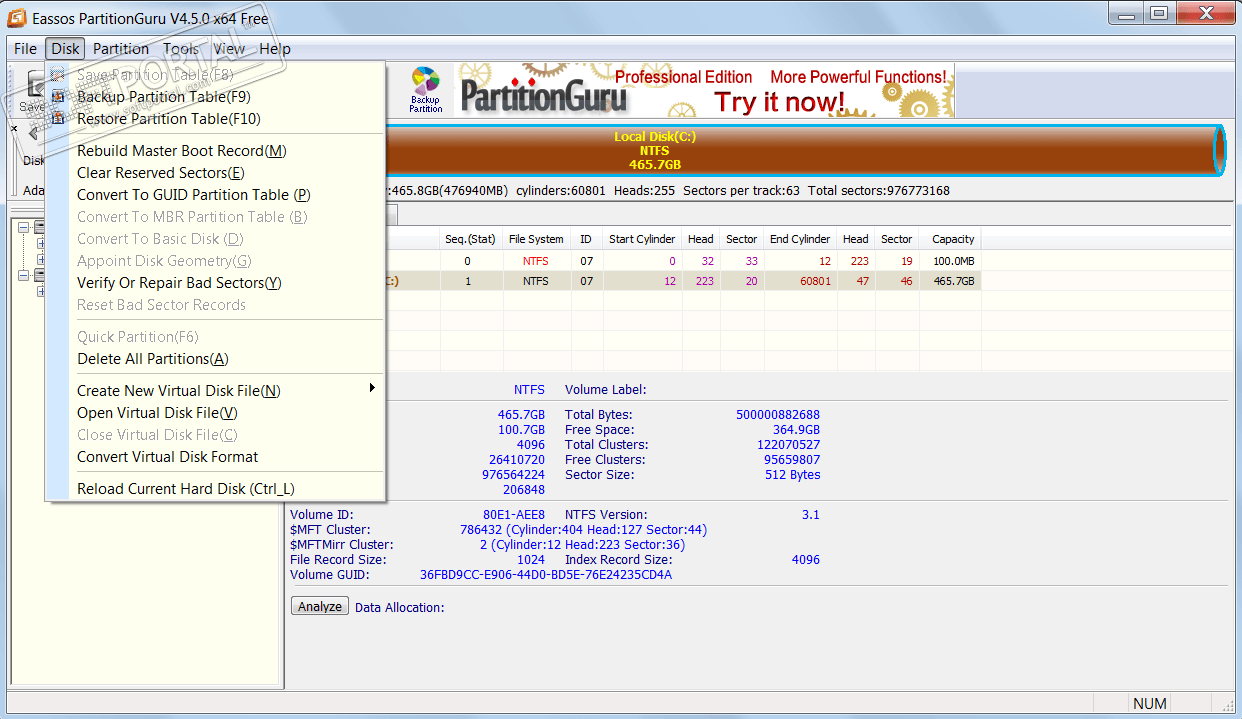Click the NUM indicator in the status bar
Image resolution: width=1242 pixels, height=719 pixels.
point(1150,703)
